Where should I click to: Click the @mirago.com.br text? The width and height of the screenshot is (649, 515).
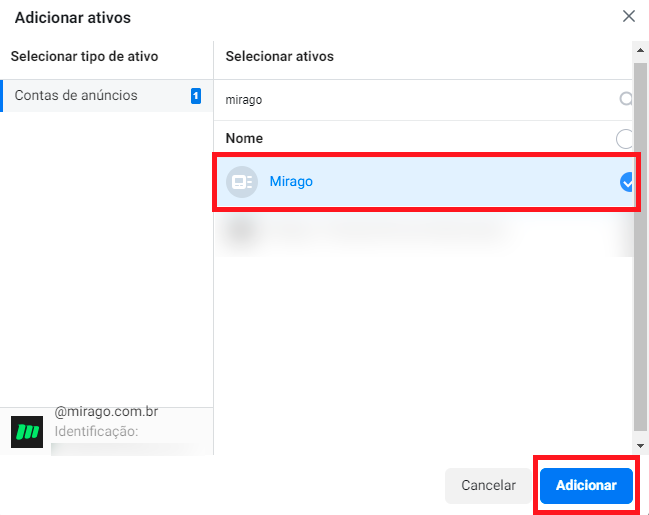point(106,412)
